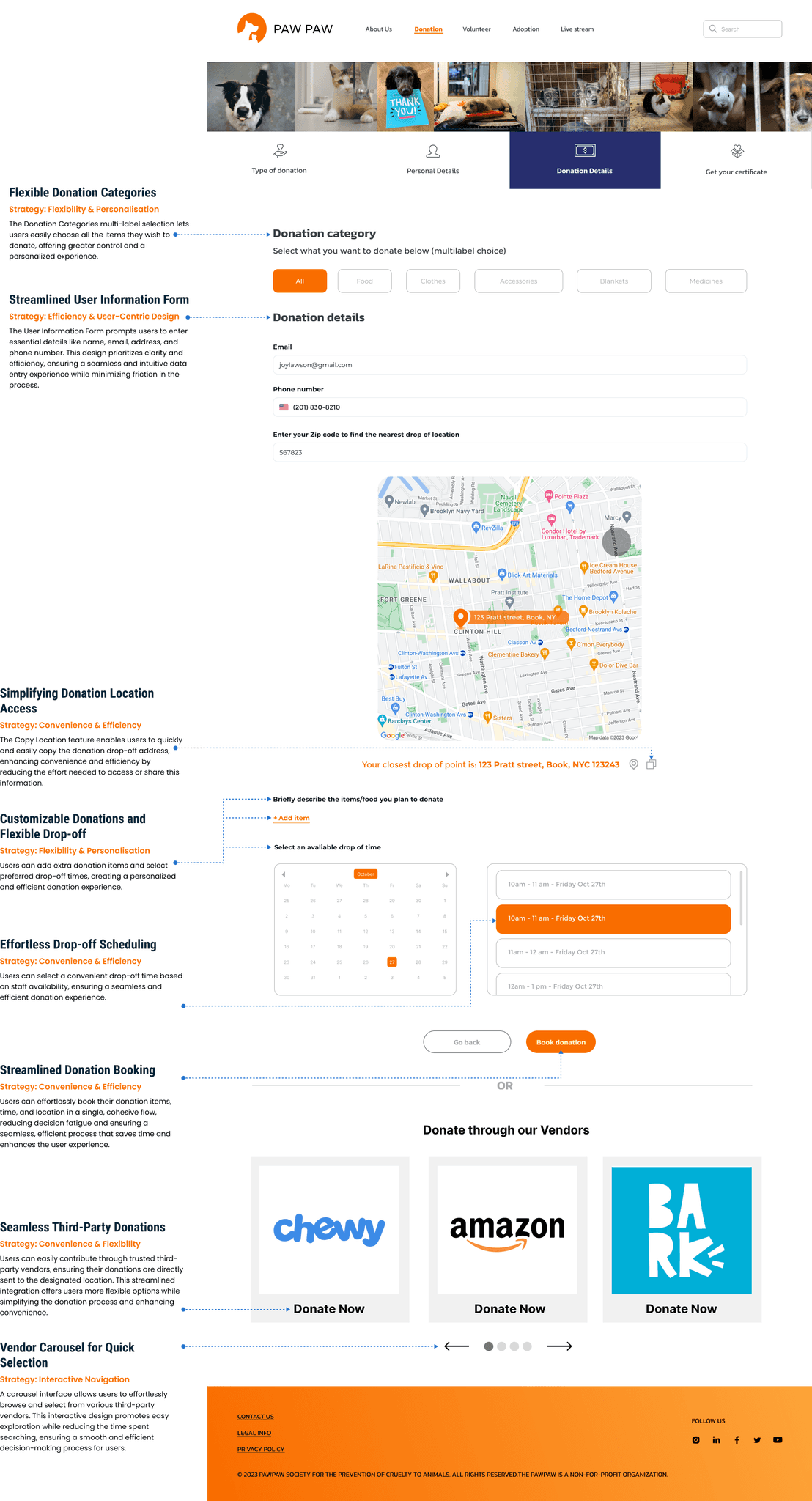
Task: Toggle the Blankets category chip
Action: (x=614, y=281)
